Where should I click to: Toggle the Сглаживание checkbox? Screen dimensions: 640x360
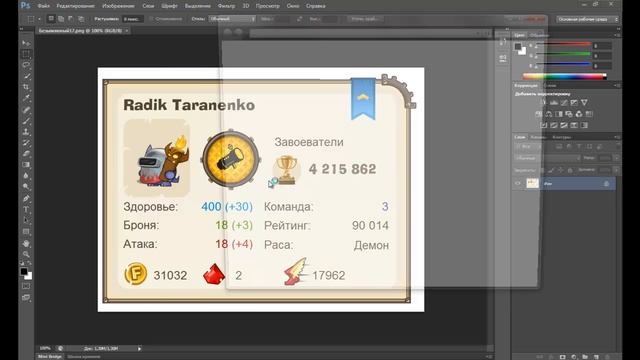[151, 19]
